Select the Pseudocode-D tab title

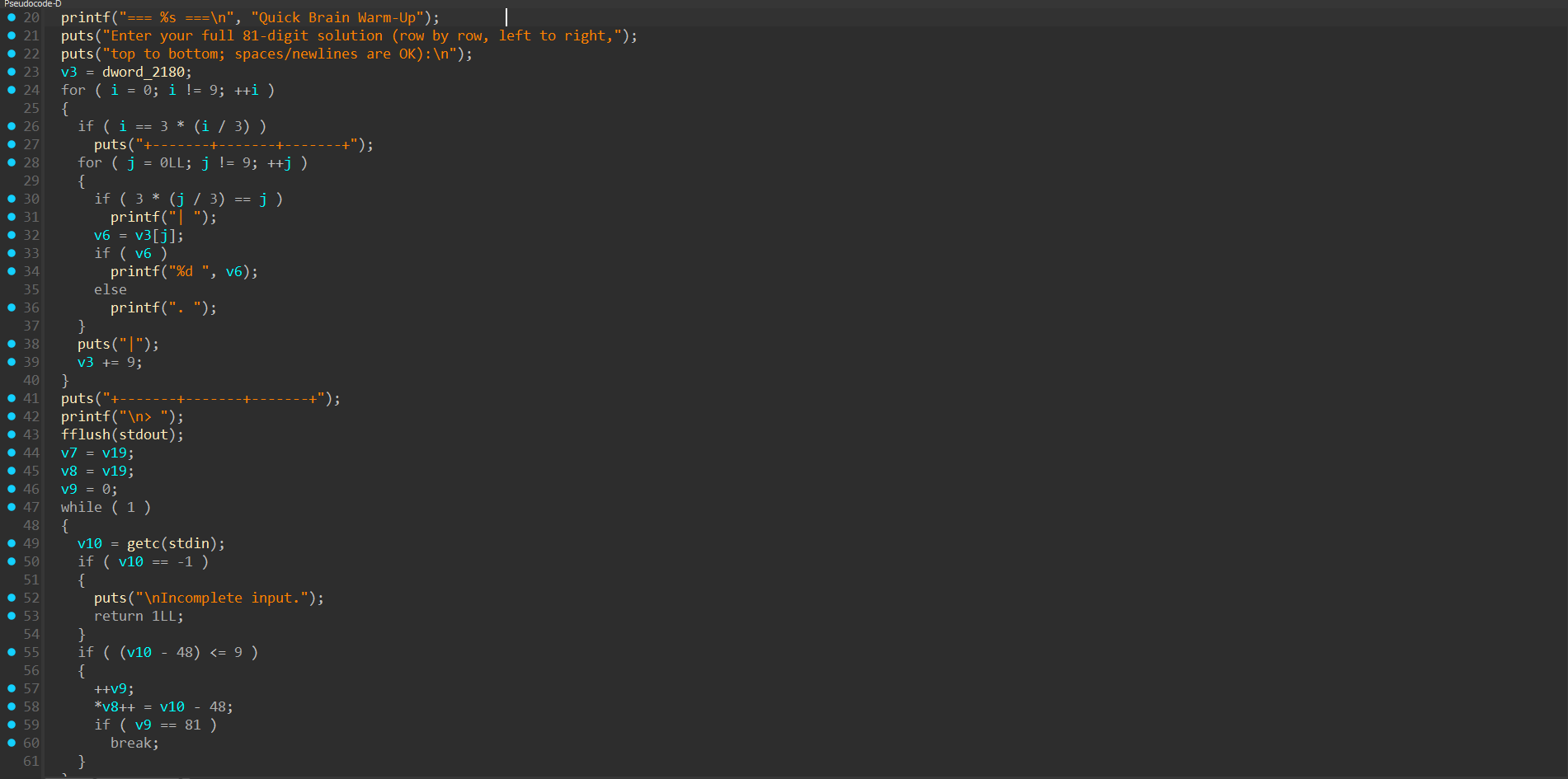(33, 4)
